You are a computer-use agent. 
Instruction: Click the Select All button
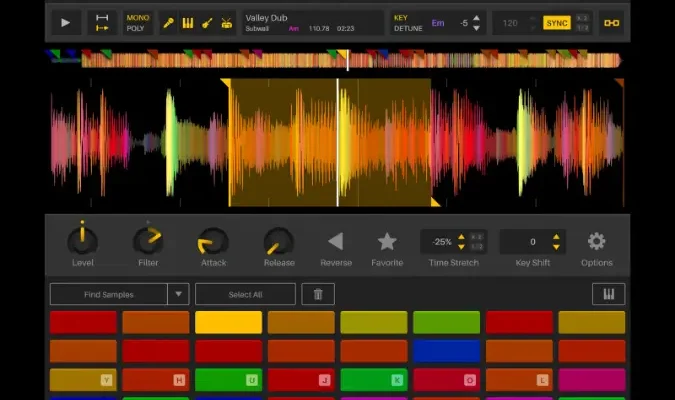coord(245,294)
